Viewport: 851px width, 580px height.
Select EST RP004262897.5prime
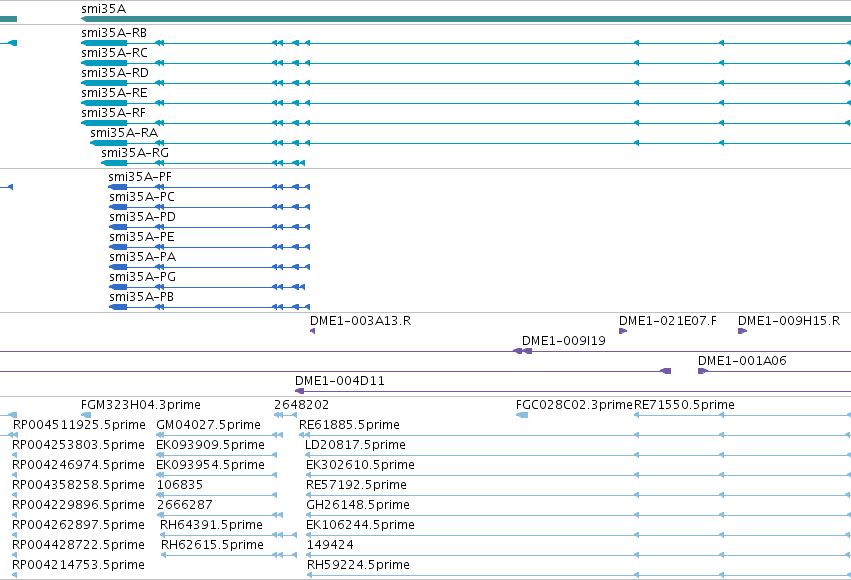coord(78,525)
